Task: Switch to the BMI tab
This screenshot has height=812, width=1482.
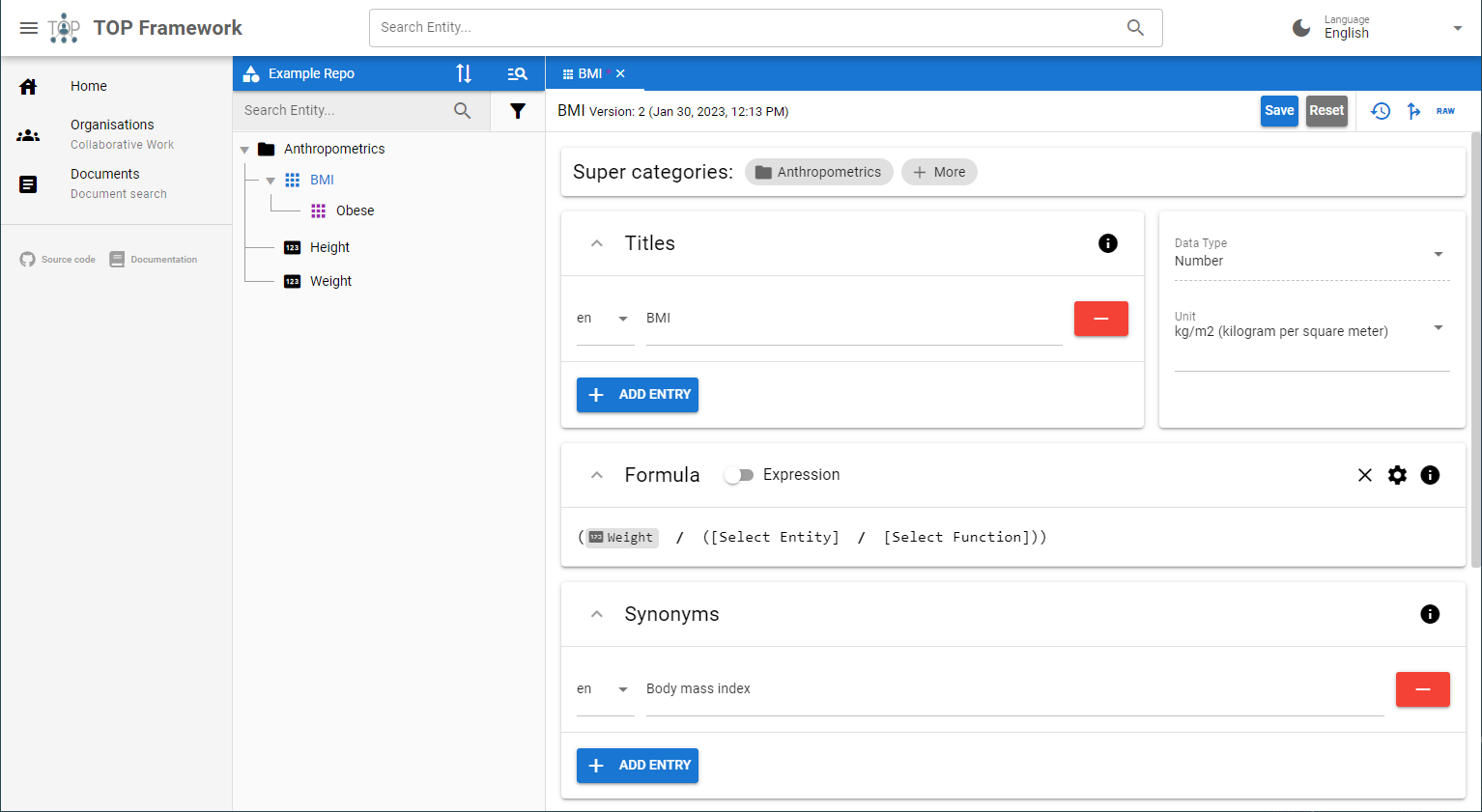Action: click(x=583, y=73)
